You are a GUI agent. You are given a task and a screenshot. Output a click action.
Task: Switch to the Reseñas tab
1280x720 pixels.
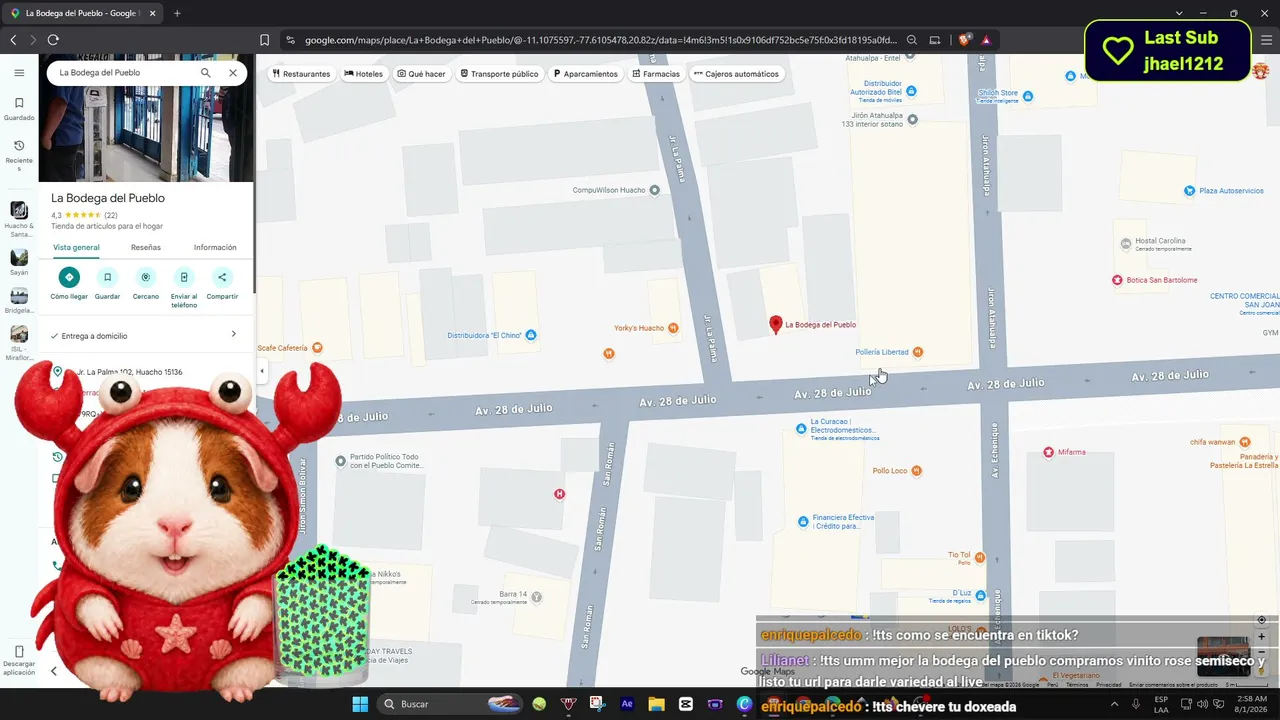point(146,247)
